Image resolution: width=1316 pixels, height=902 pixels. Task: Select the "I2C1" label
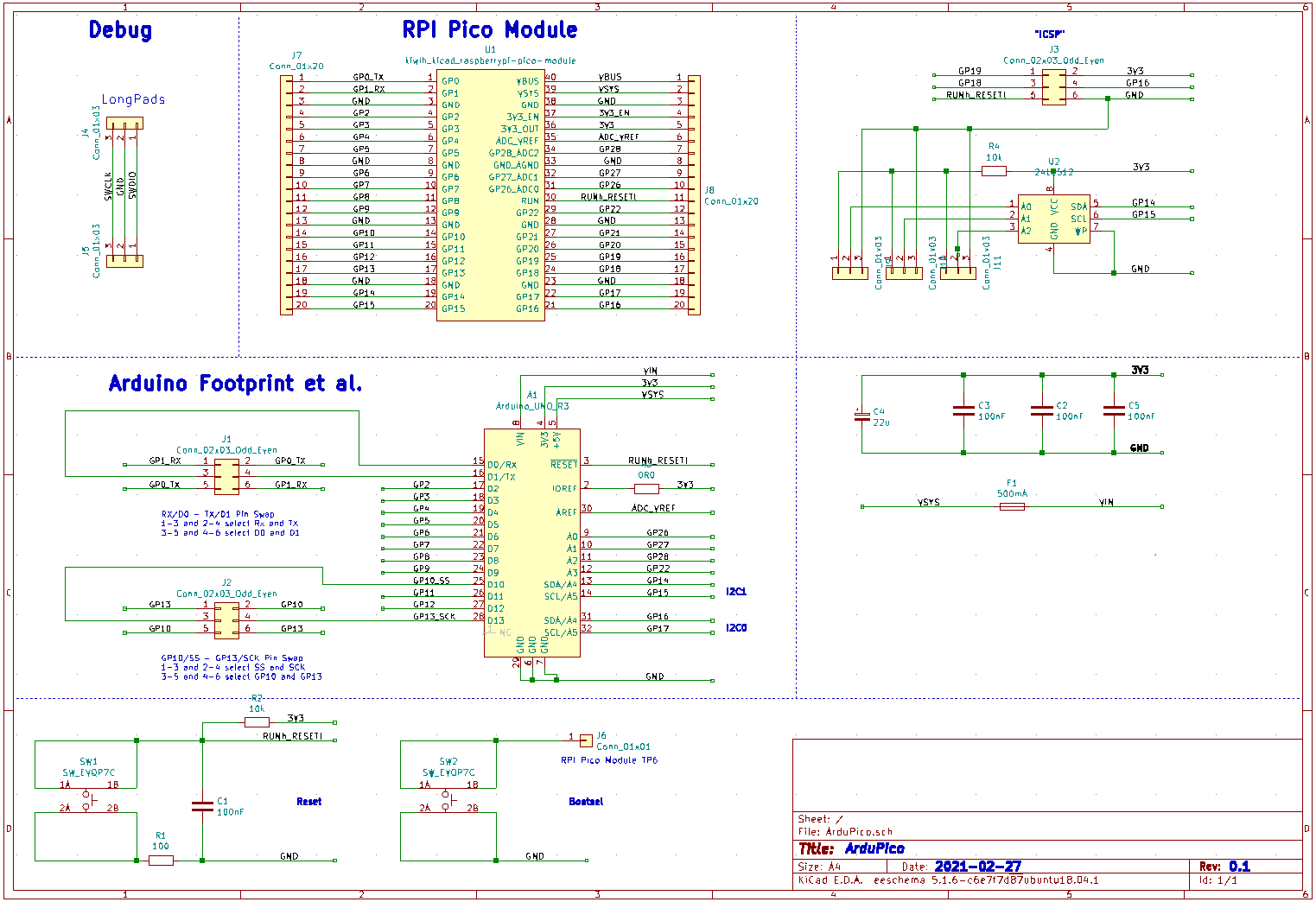pyautogui.click(x=736, y=592)
